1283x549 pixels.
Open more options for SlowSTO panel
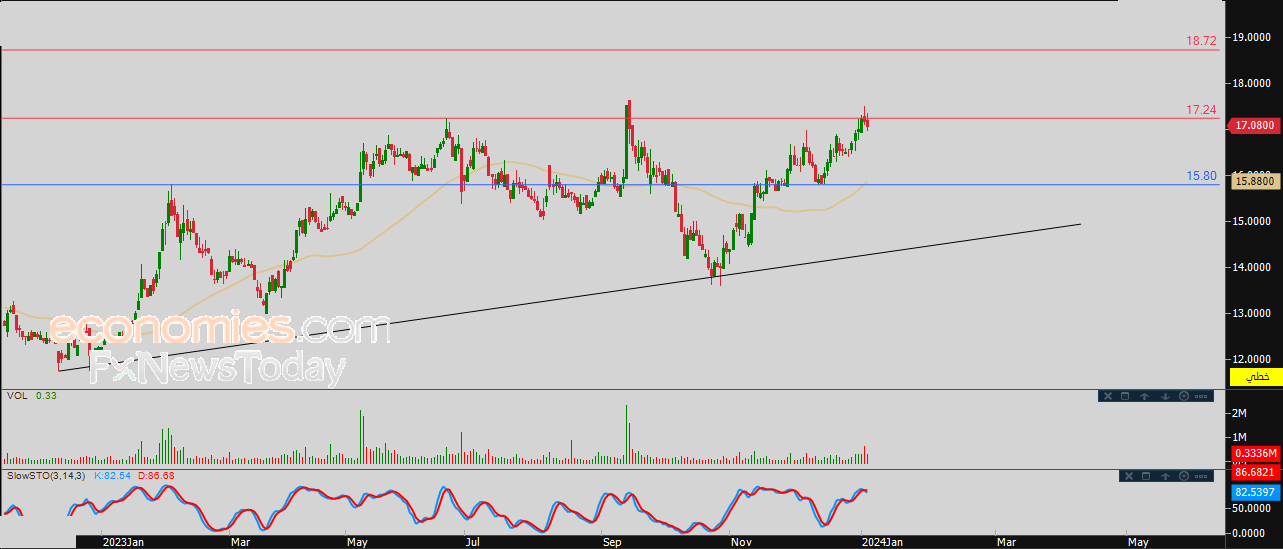coord(1201,476)
